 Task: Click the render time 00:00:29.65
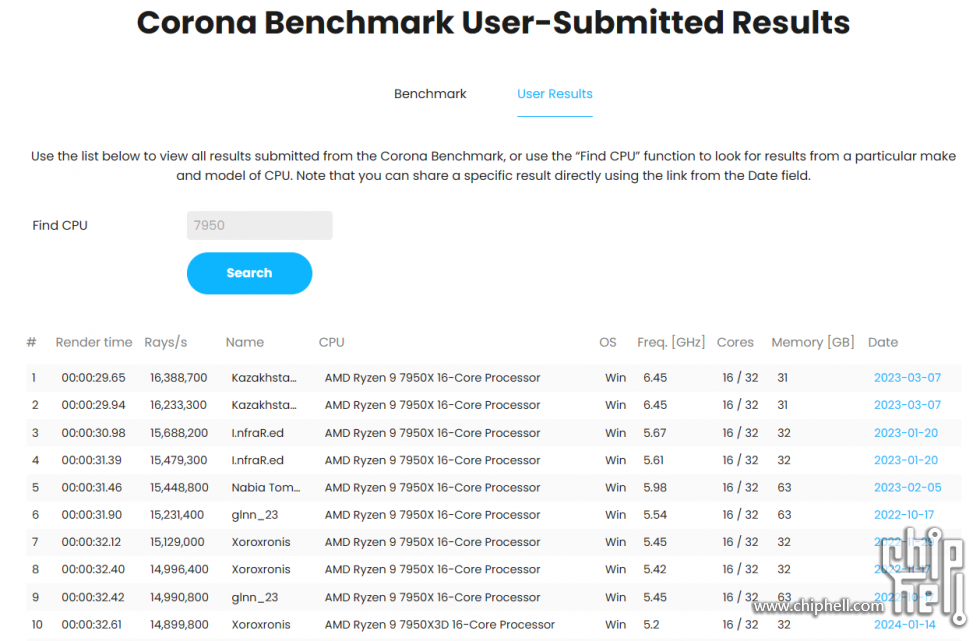(93, 378)
